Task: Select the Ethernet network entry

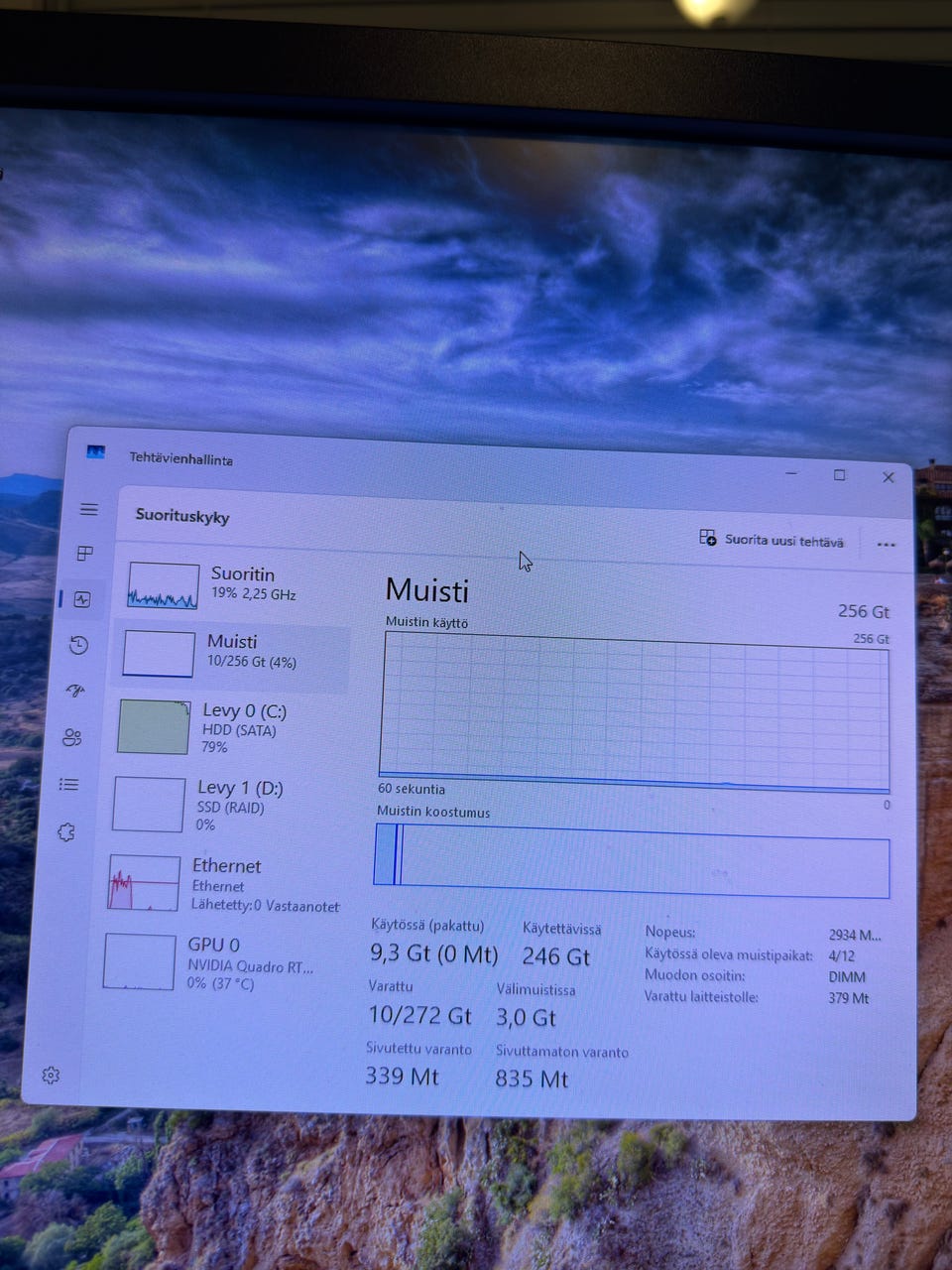Action: [222, 883]
